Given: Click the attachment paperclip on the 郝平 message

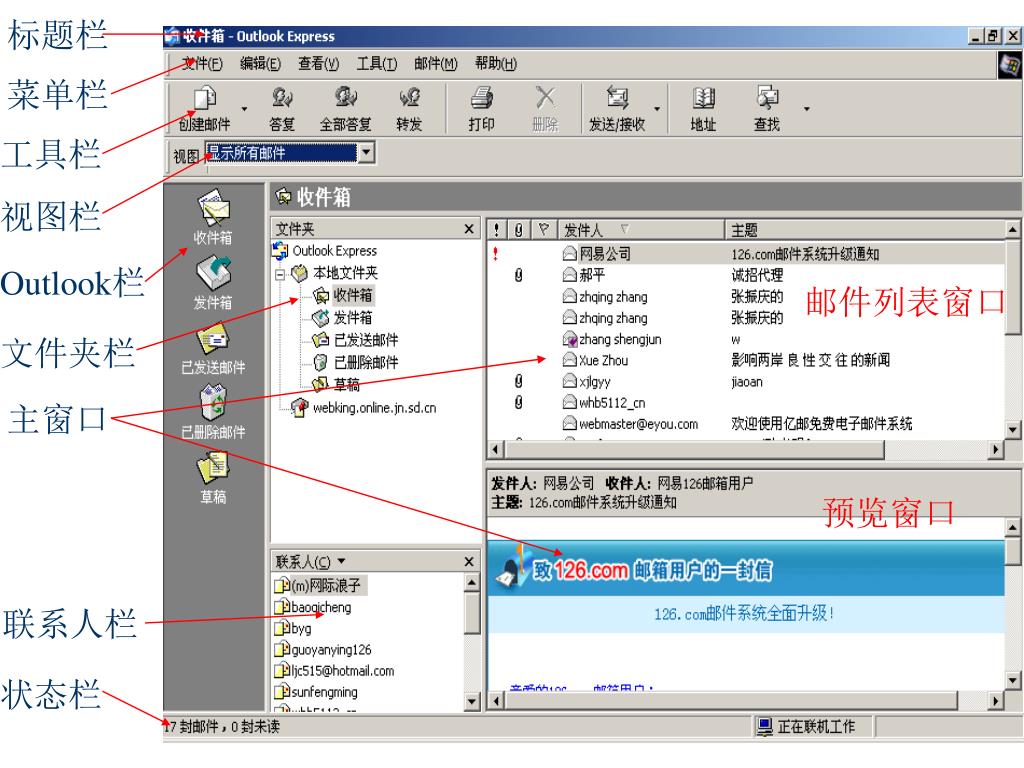Looking at the screenshot, I should [x=519, y=275].
